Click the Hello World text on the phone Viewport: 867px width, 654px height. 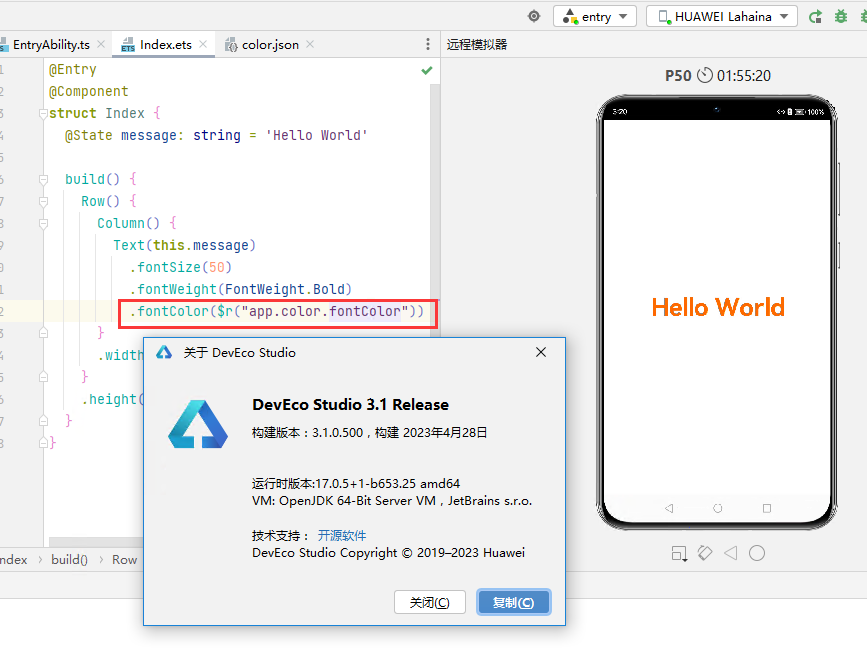coord(718,307)
